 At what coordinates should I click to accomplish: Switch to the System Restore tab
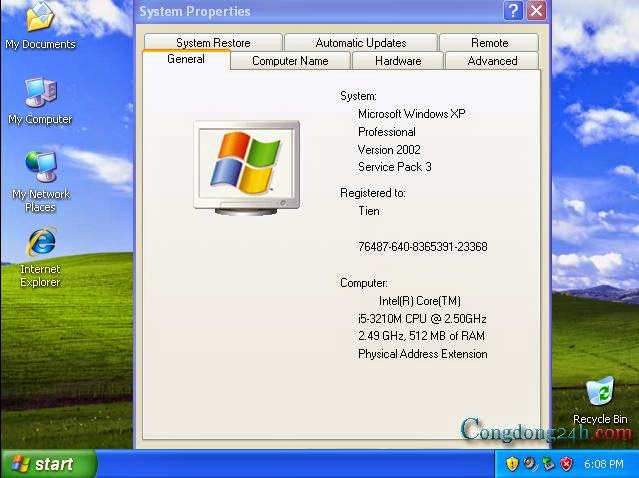[213, 42]
